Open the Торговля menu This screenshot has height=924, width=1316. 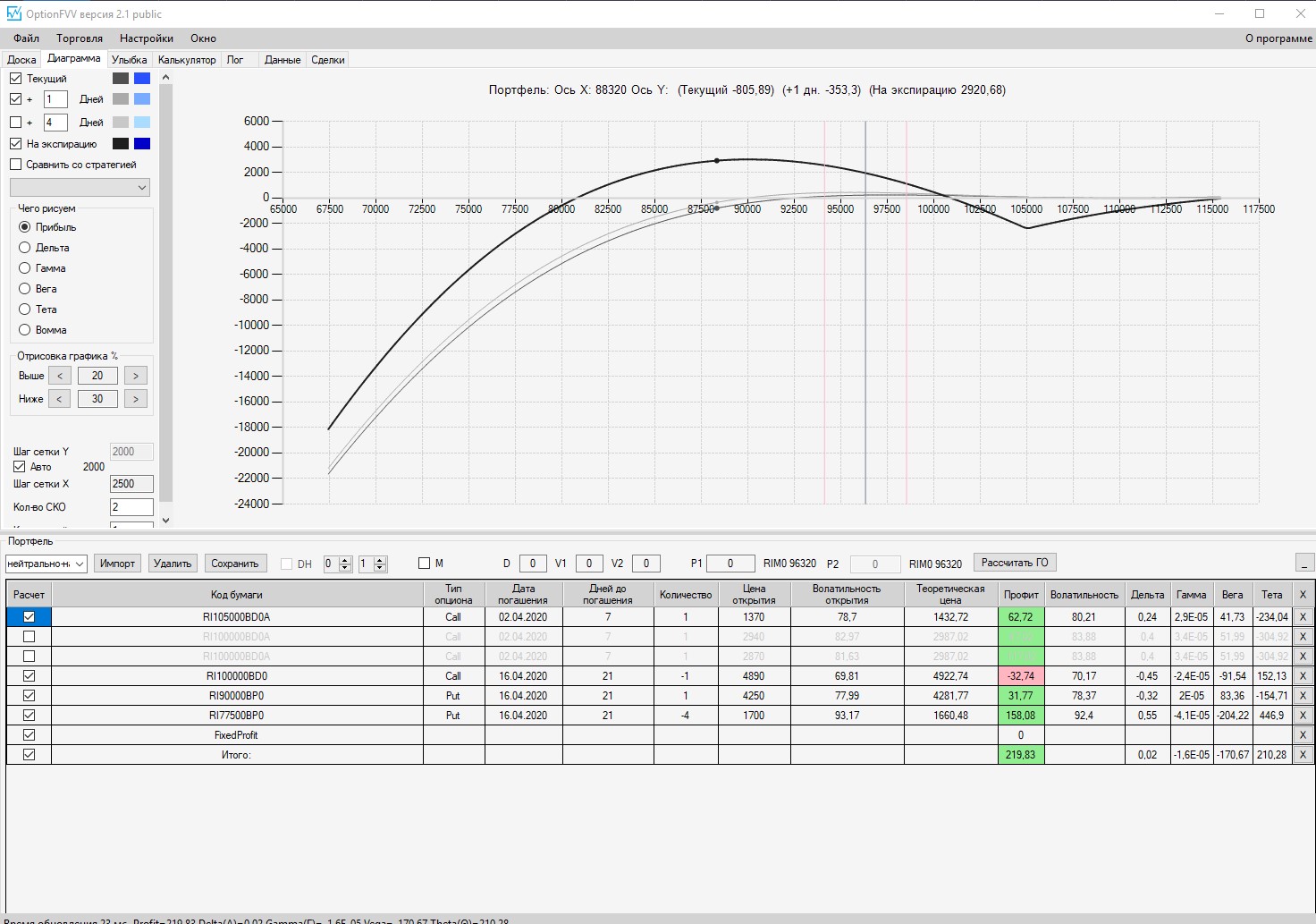click(80, 38)
